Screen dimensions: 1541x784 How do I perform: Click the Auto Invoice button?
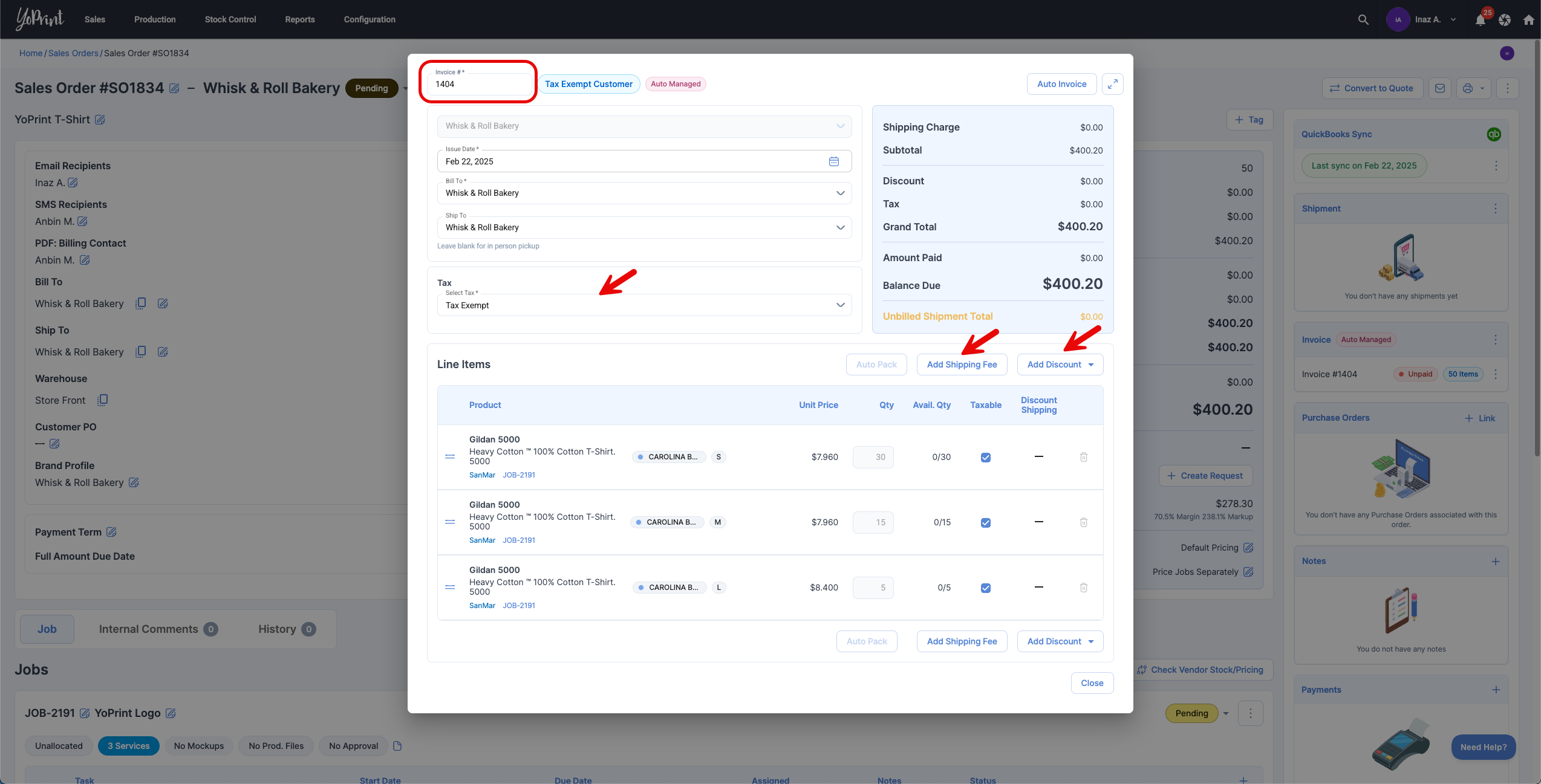click(1061, 84)
